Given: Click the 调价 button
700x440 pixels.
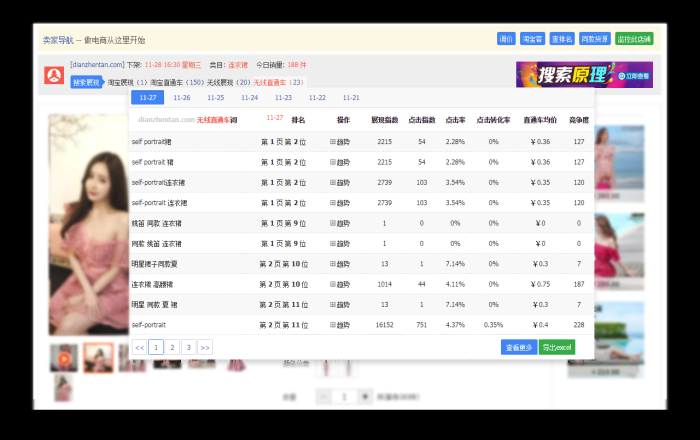Looking at the screenshot, I should pos(506,39).
